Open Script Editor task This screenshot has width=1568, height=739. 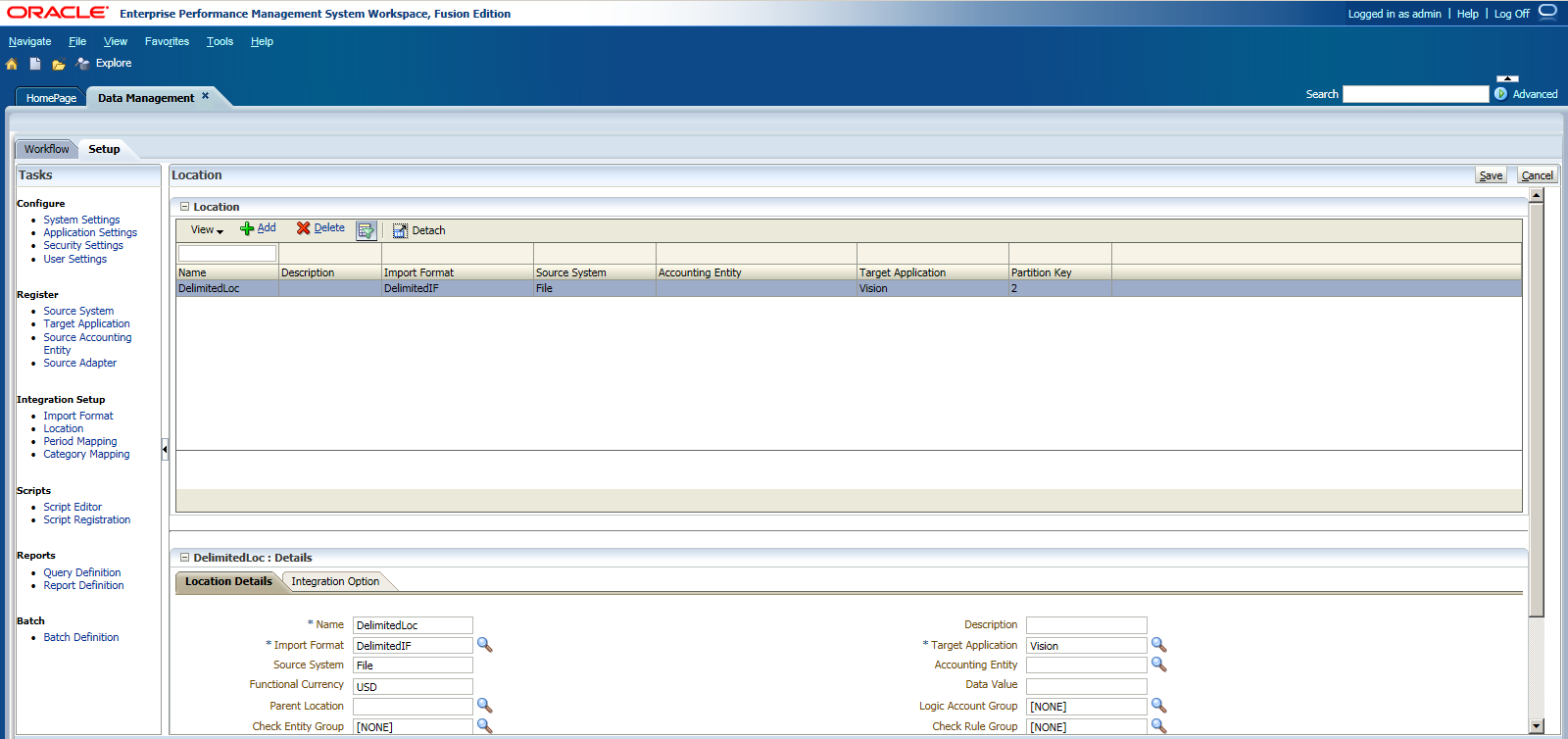[x=73, y=507]
